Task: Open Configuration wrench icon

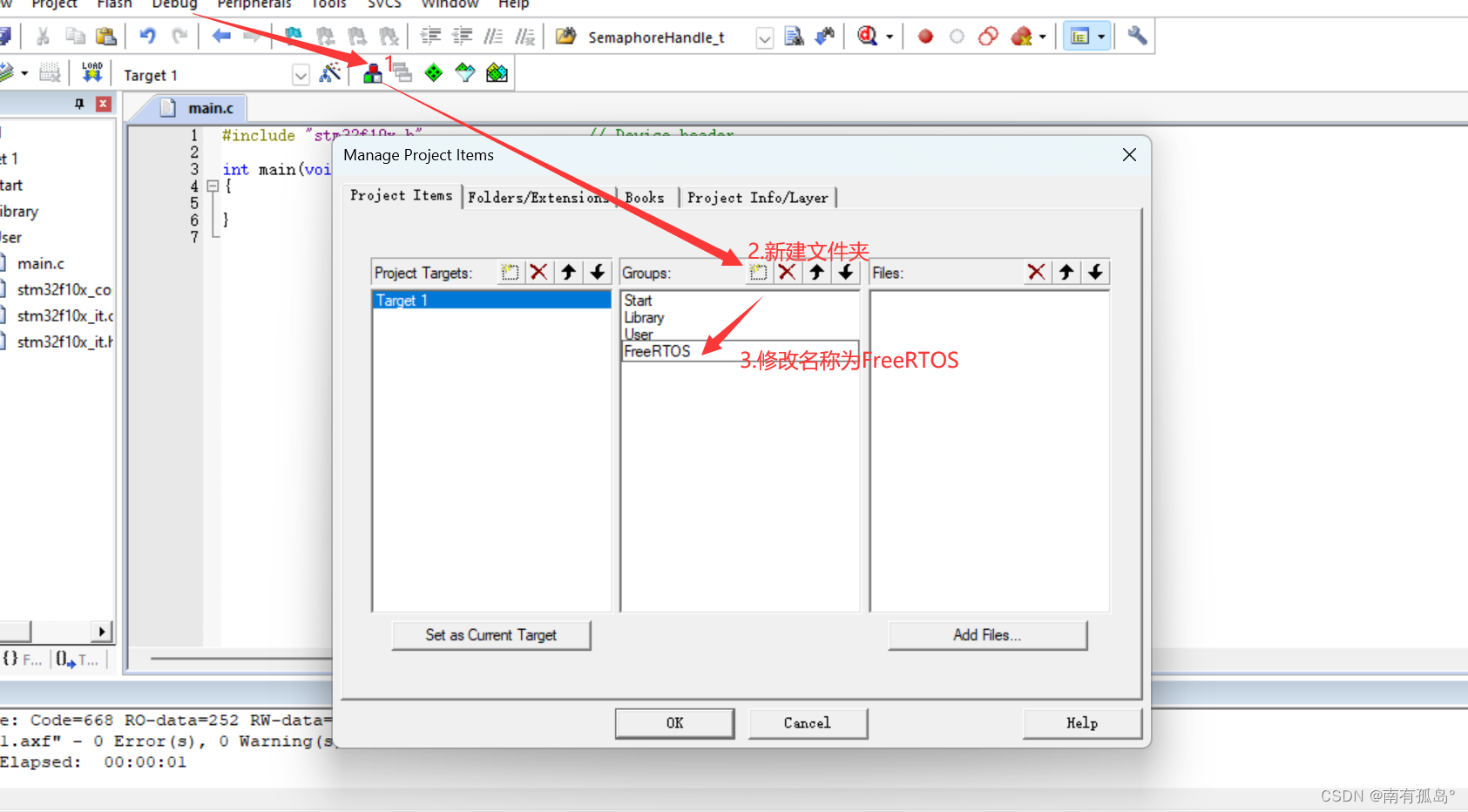Action: pyautogui.click(x=1136, y=36)
